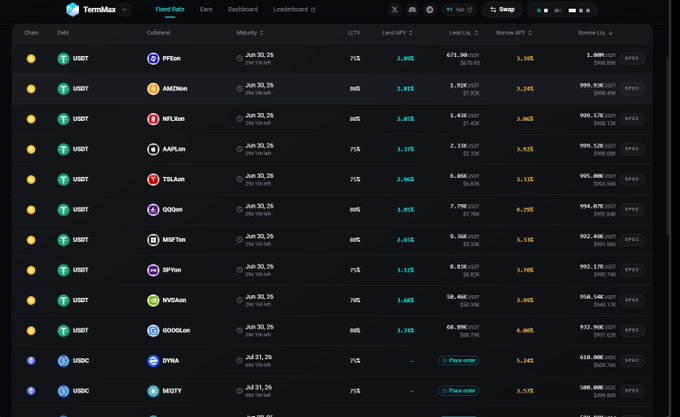Image resolution: width=680 pixels, height=417 pixels.
Task: Click the 3.24% borrow APY for AMZNon
Action: pyautogui.click(x=525, y=89)
